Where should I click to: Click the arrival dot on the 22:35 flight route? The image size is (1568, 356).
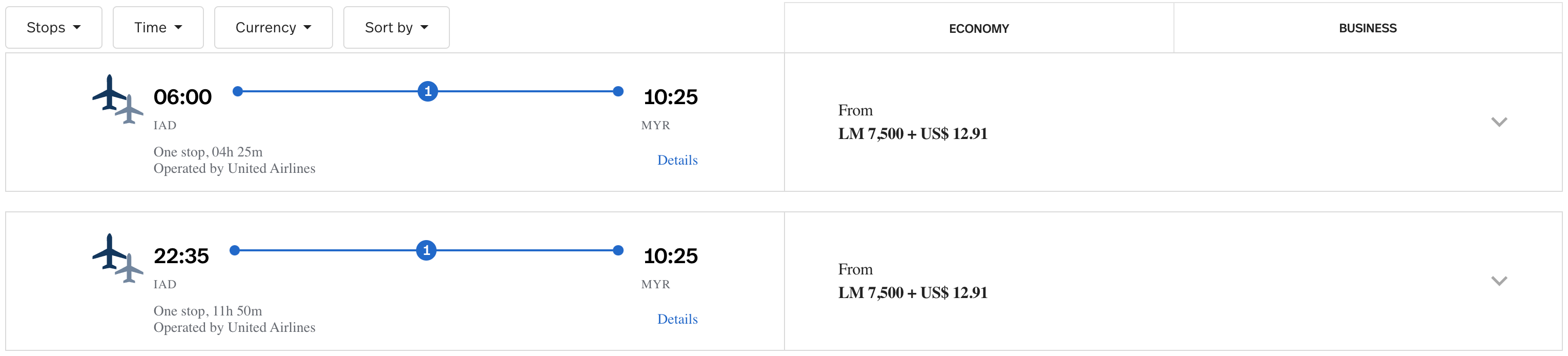618,250
